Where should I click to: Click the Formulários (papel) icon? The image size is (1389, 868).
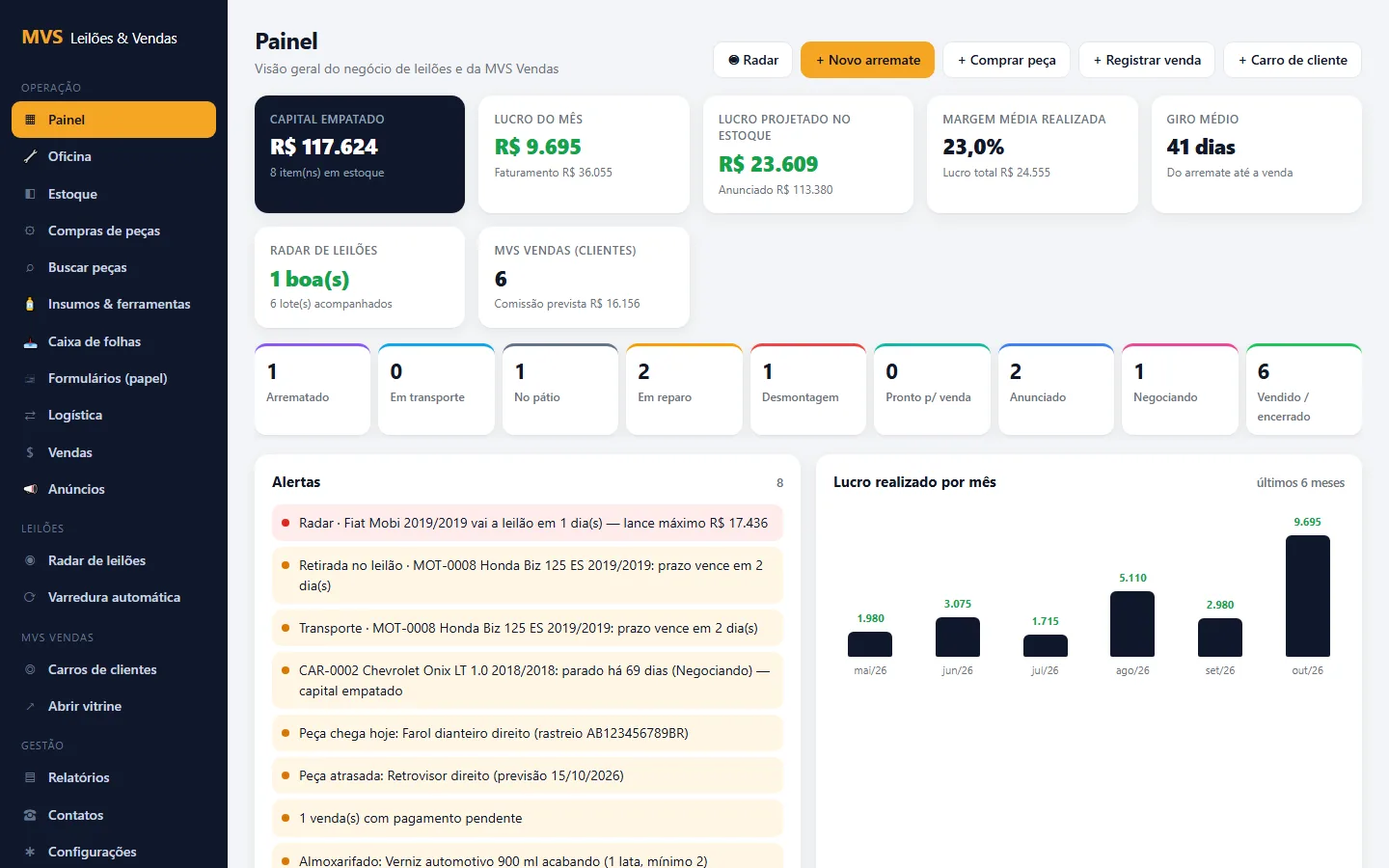30,378
